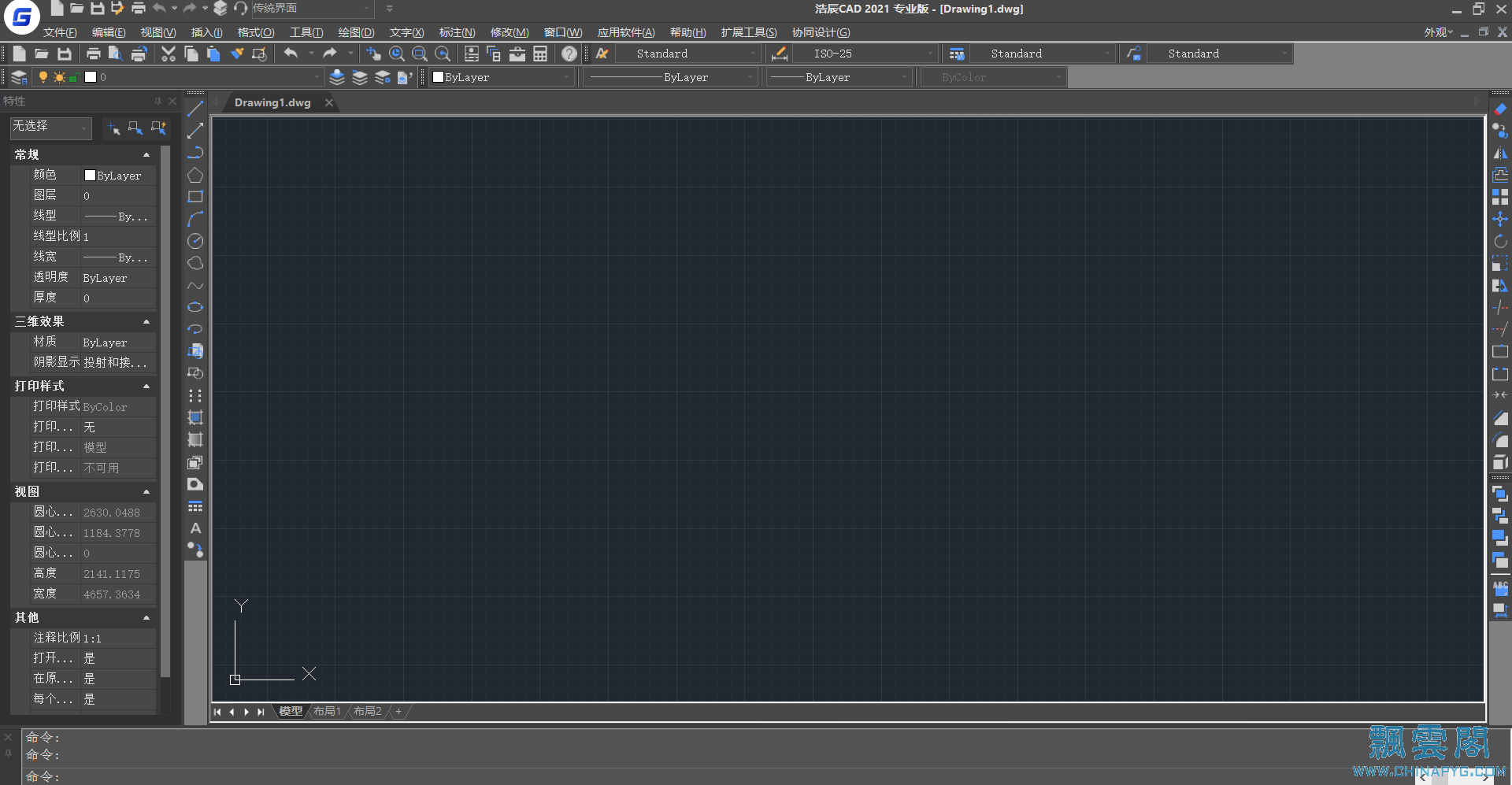Save the drawing with the toolbar disk icon

65,54
